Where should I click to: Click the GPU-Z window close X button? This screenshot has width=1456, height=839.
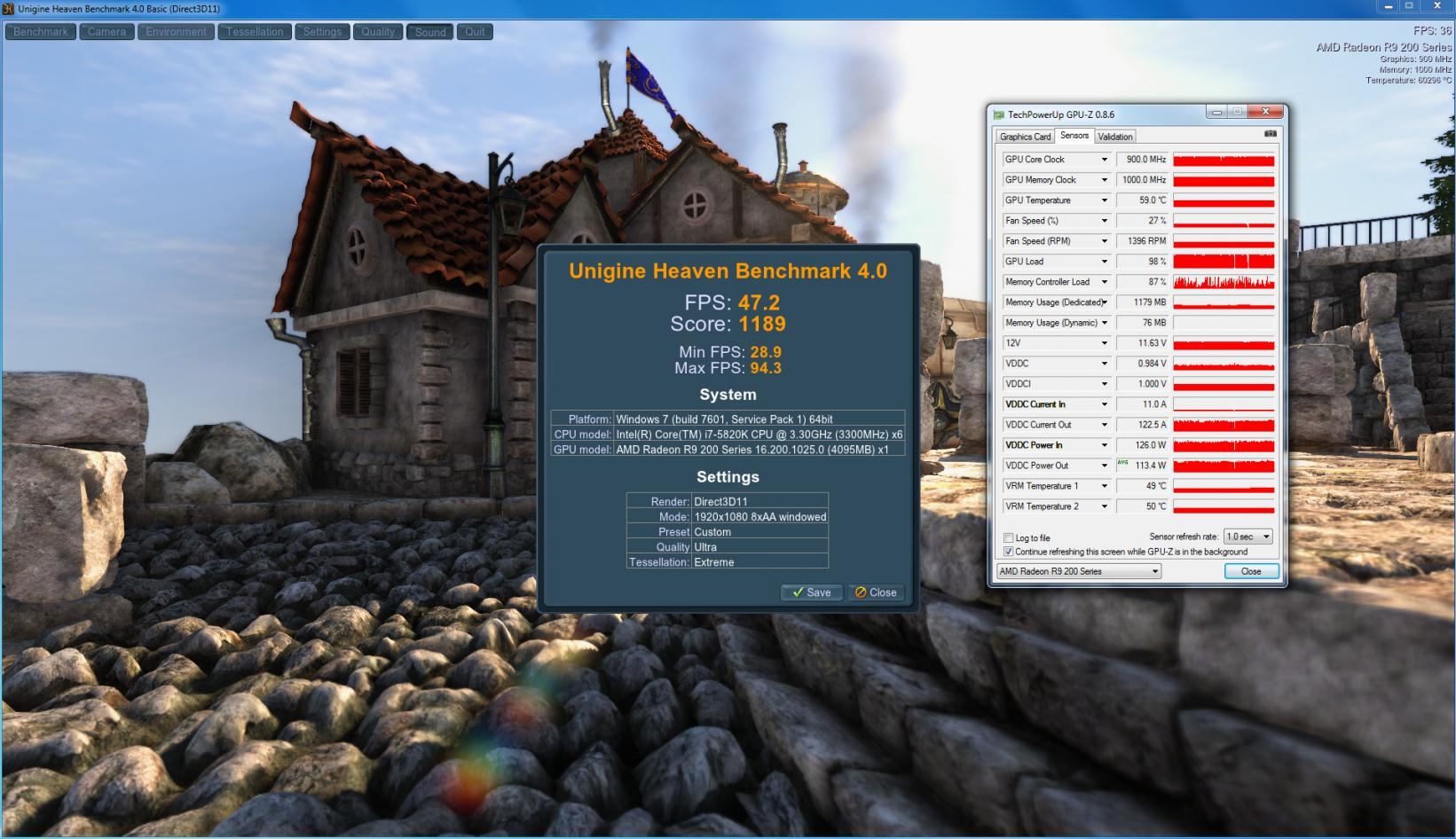(x=1265, y=112)
